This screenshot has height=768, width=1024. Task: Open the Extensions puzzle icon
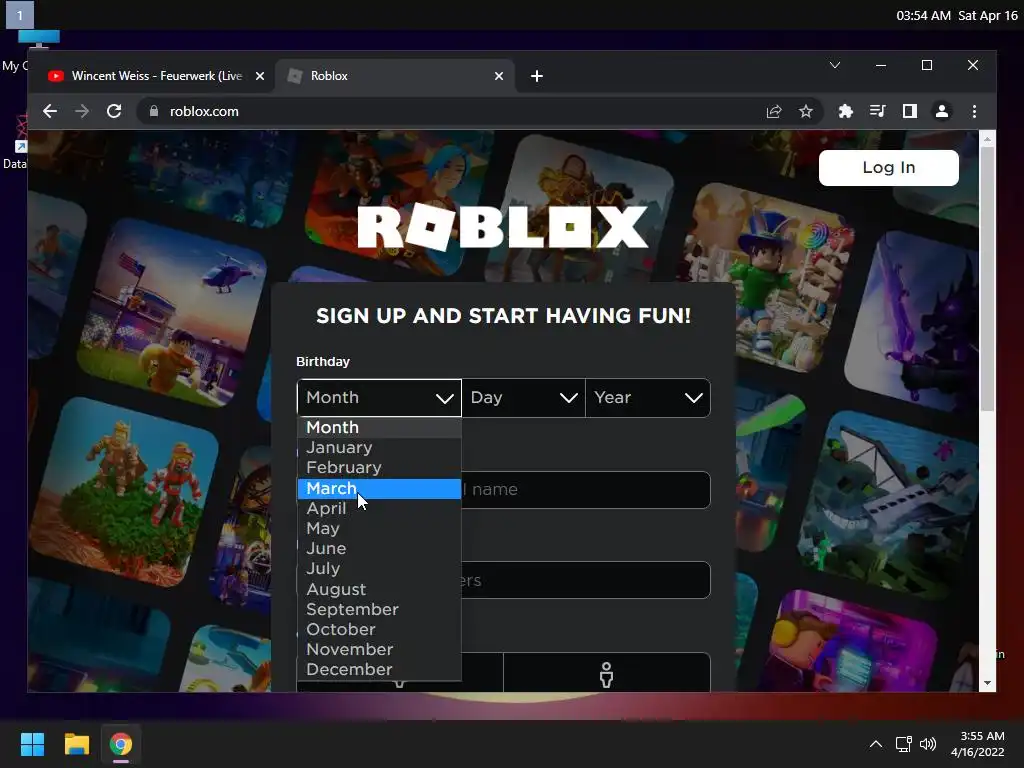click(846, 112)
